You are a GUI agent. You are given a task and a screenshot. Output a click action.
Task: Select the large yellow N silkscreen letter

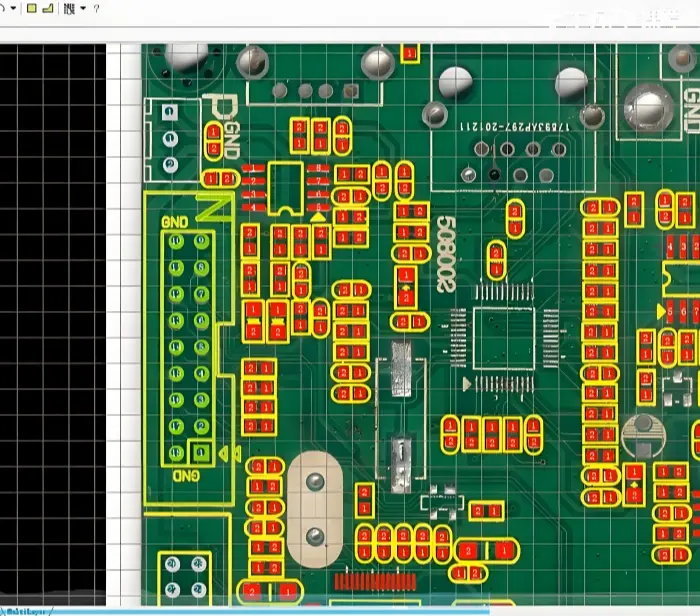211,208
